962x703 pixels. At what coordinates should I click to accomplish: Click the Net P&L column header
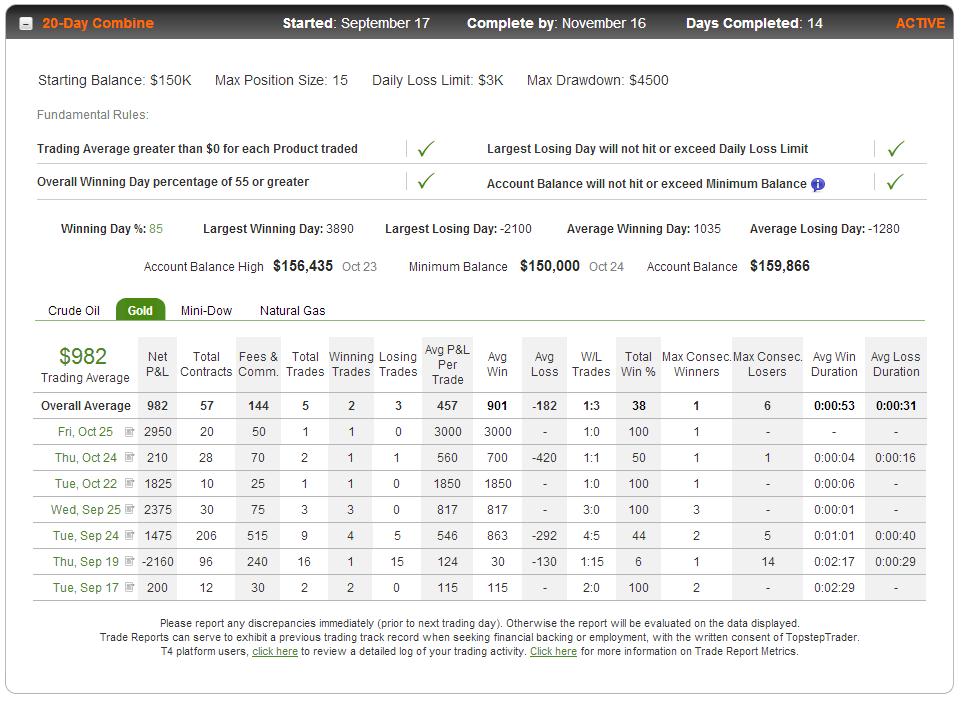click(x=157, y=364)
